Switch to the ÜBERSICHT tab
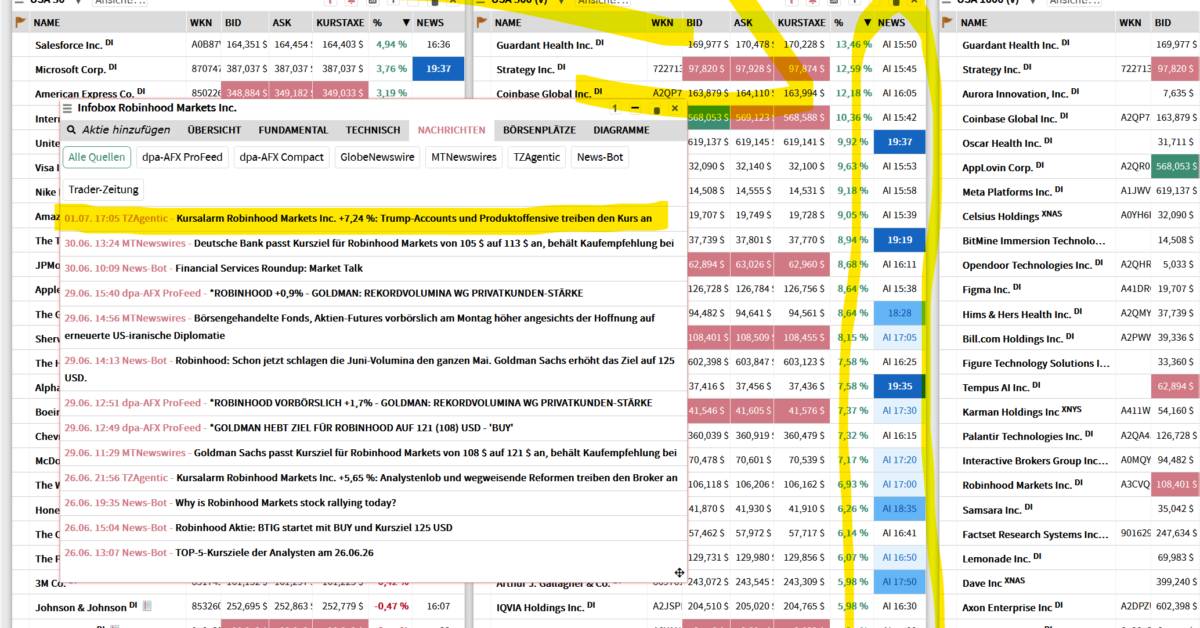The width and height of the screenshot is (1200, 628). (x=214, y=130)
